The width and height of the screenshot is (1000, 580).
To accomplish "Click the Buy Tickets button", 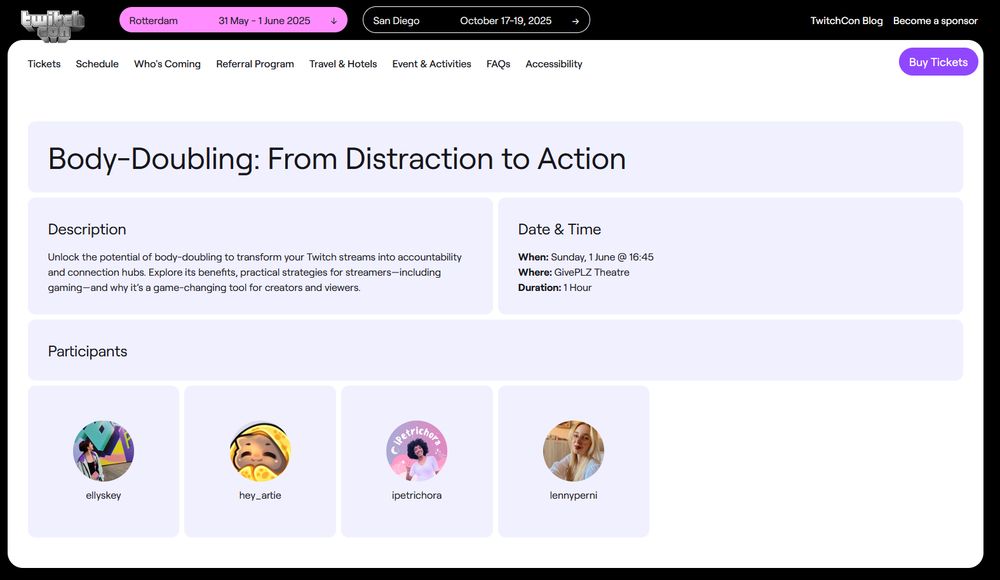I will 938,61.
